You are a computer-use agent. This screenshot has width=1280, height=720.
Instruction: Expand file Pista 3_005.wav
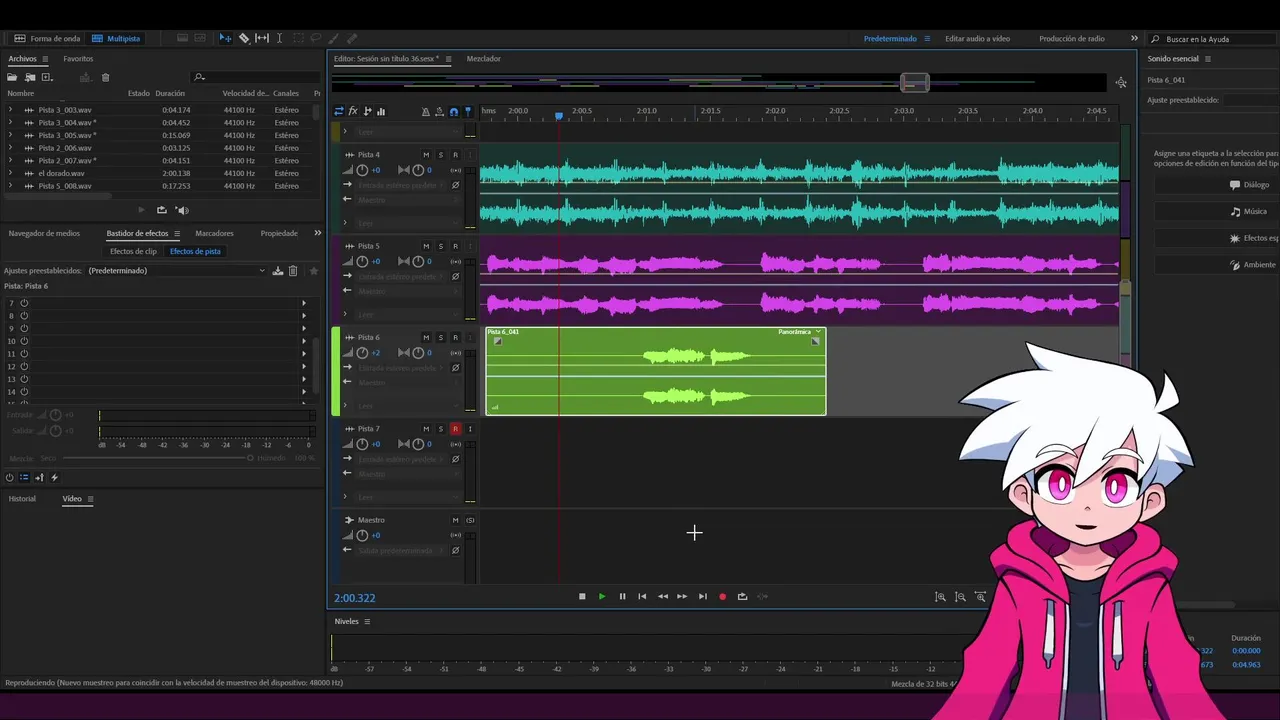tap(10, 135)
